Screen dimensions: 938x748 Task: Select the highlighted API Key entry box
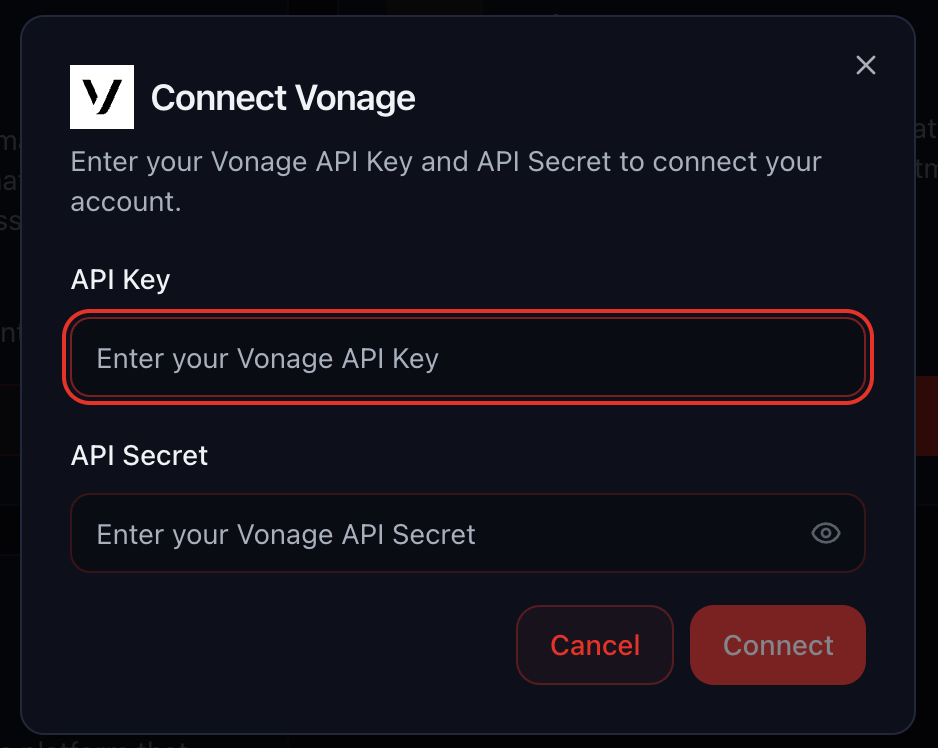[x=467, y=358]
